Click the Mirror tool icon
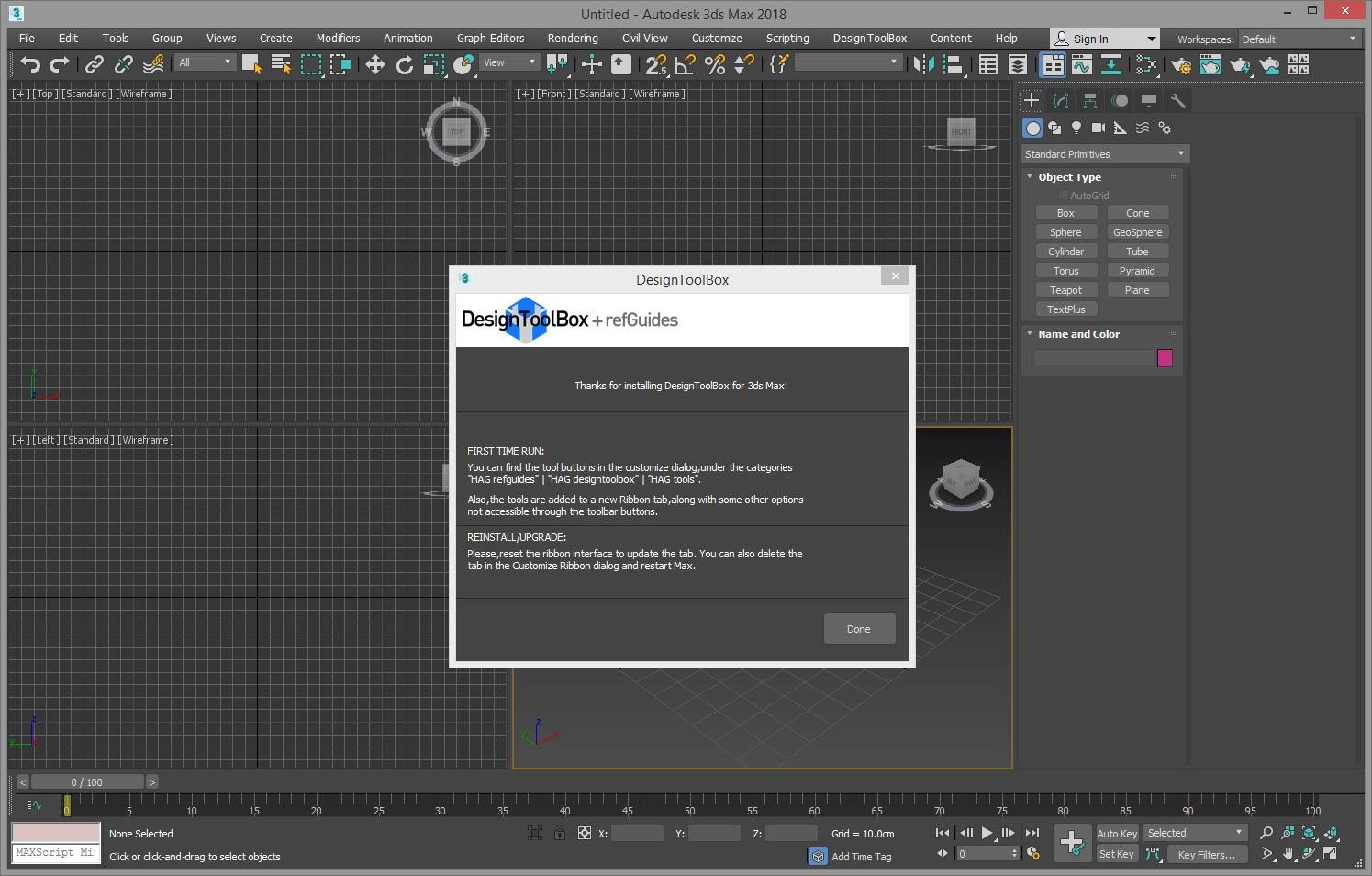The image size is (1372, 876). pos(924,64)
